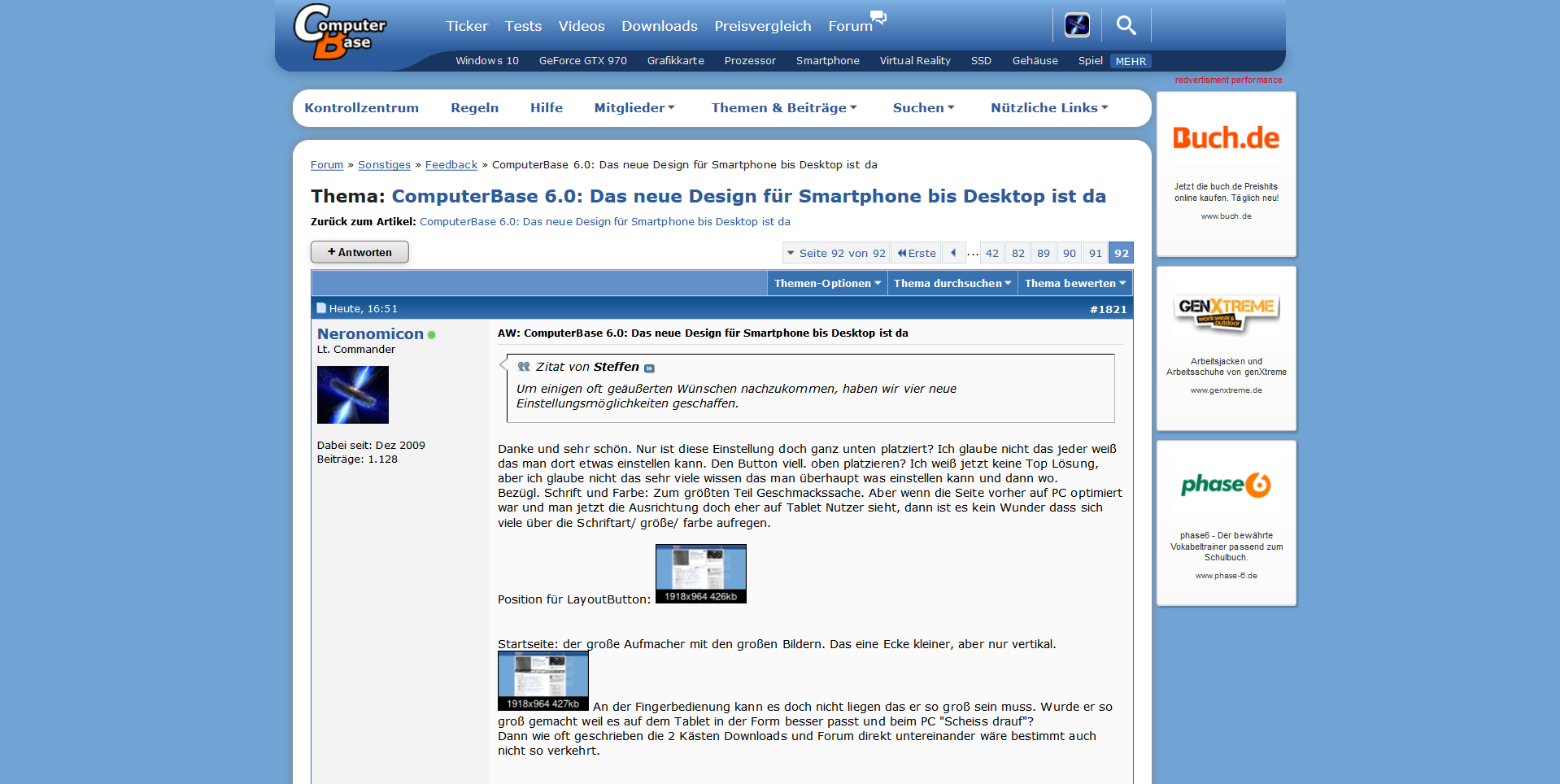Open the Windows 10 topic link
Viewport: 1560px width, 784px height.
click(487, 61)
